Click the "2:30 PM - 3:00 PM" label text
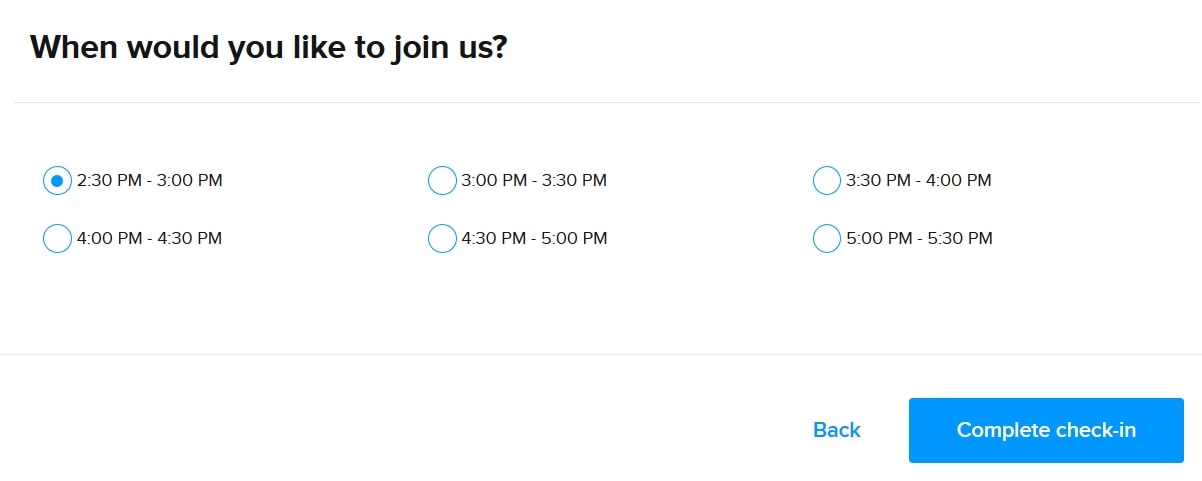The height and width of the screenshot is (481, 1202). pos(149,181)
